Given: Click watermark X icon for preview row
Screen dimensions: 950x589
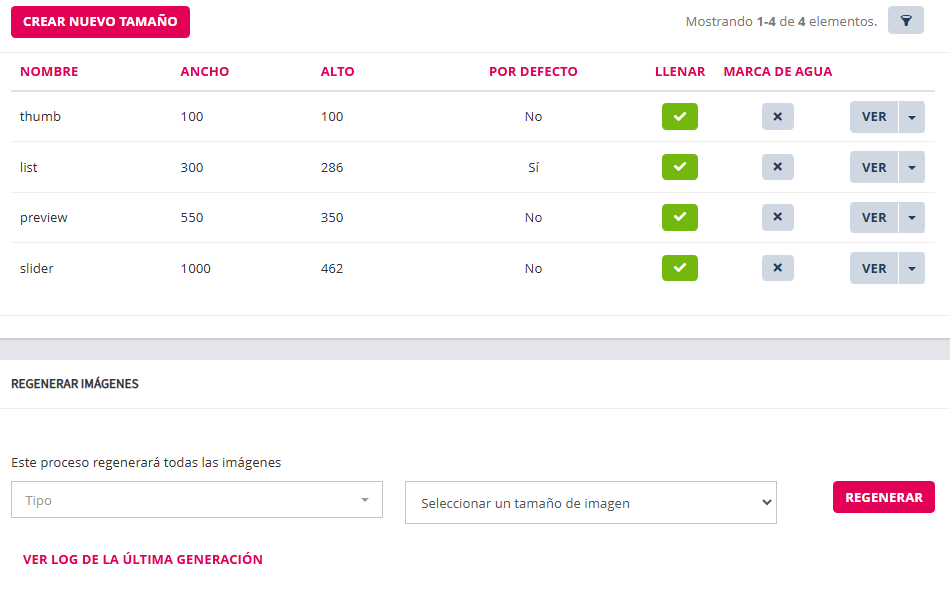Looking at the screenshot, I should tap(777, 218).
